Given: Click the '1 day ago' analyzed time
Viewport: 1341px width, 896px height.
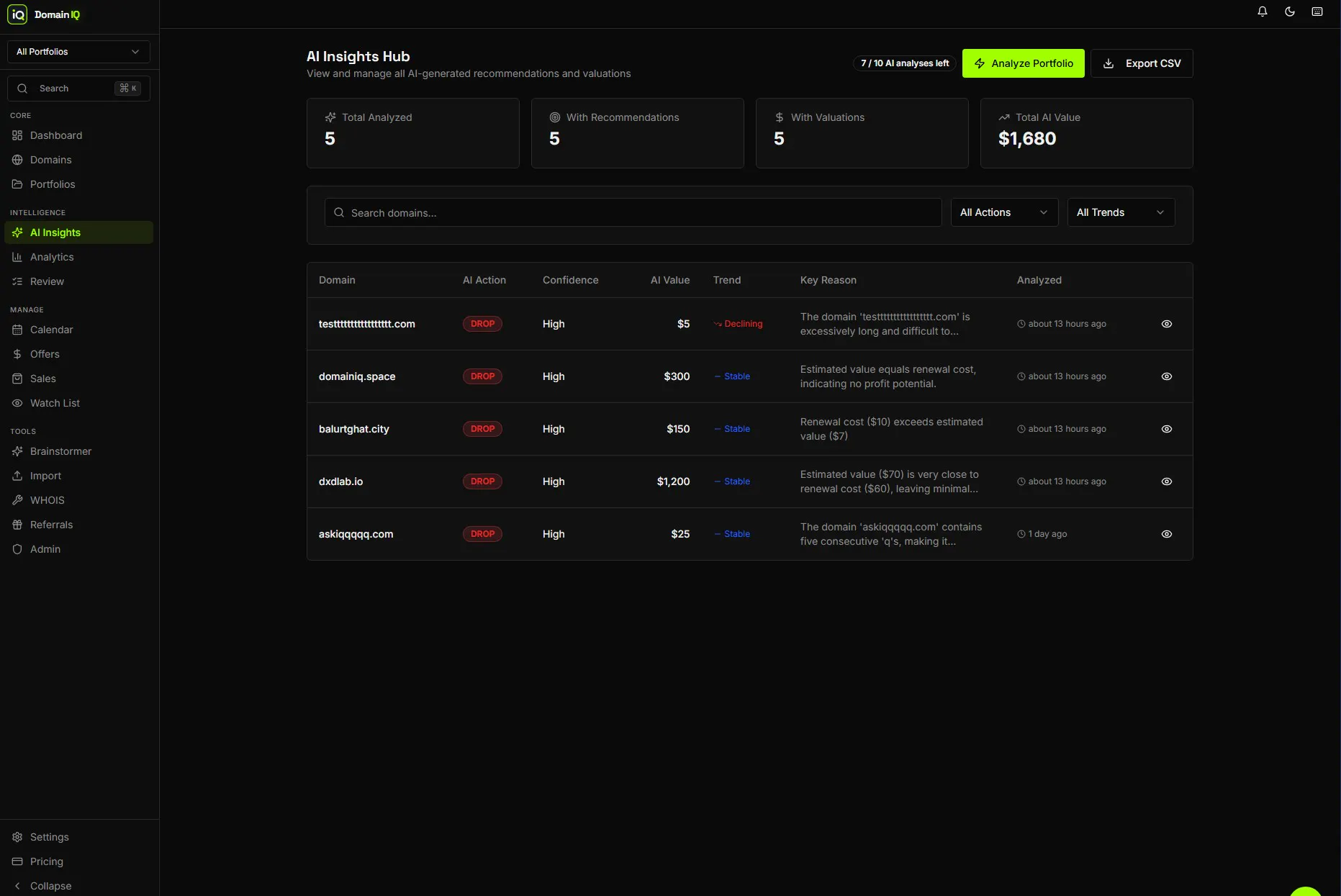Looking at the screenshot, I should click(x=1042, y=534).
